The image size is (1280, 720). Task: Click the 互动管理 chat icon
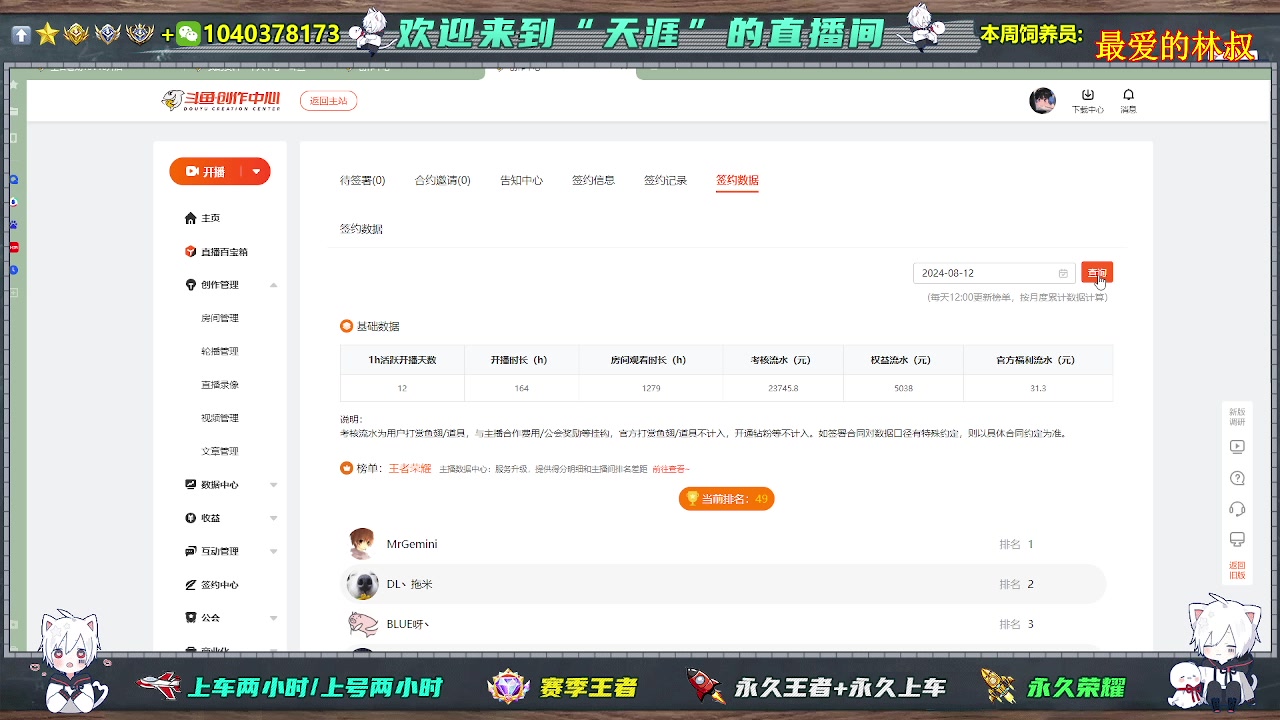pos(191,551)
